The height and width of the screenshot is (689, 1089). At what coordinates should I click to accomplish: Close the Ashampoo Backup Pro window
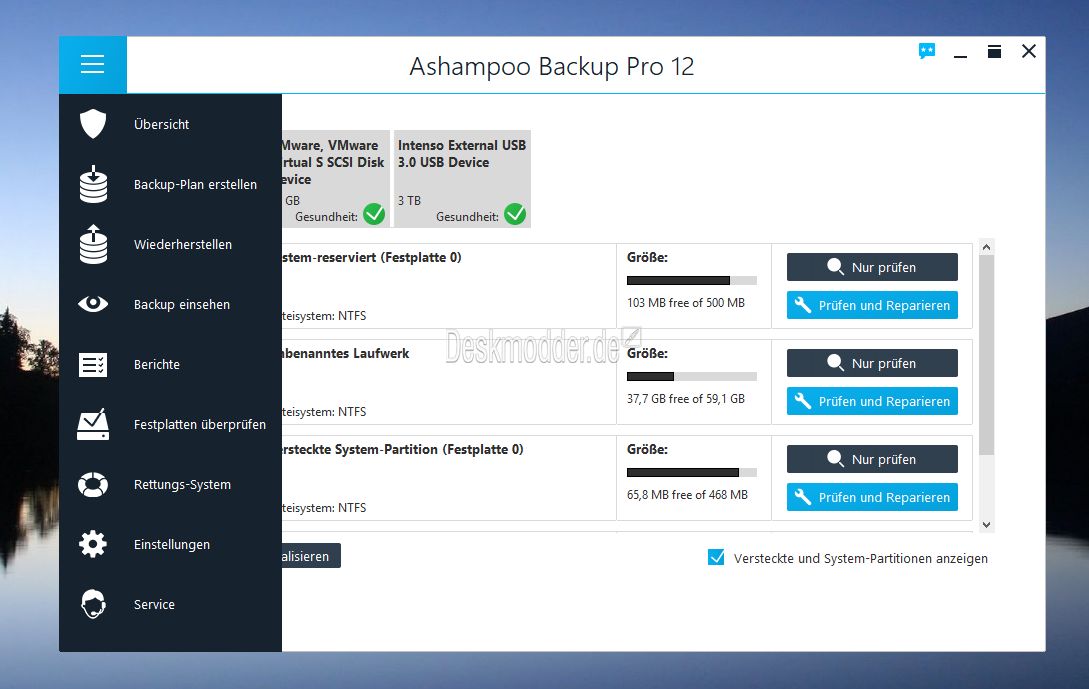coord(1029,51)
